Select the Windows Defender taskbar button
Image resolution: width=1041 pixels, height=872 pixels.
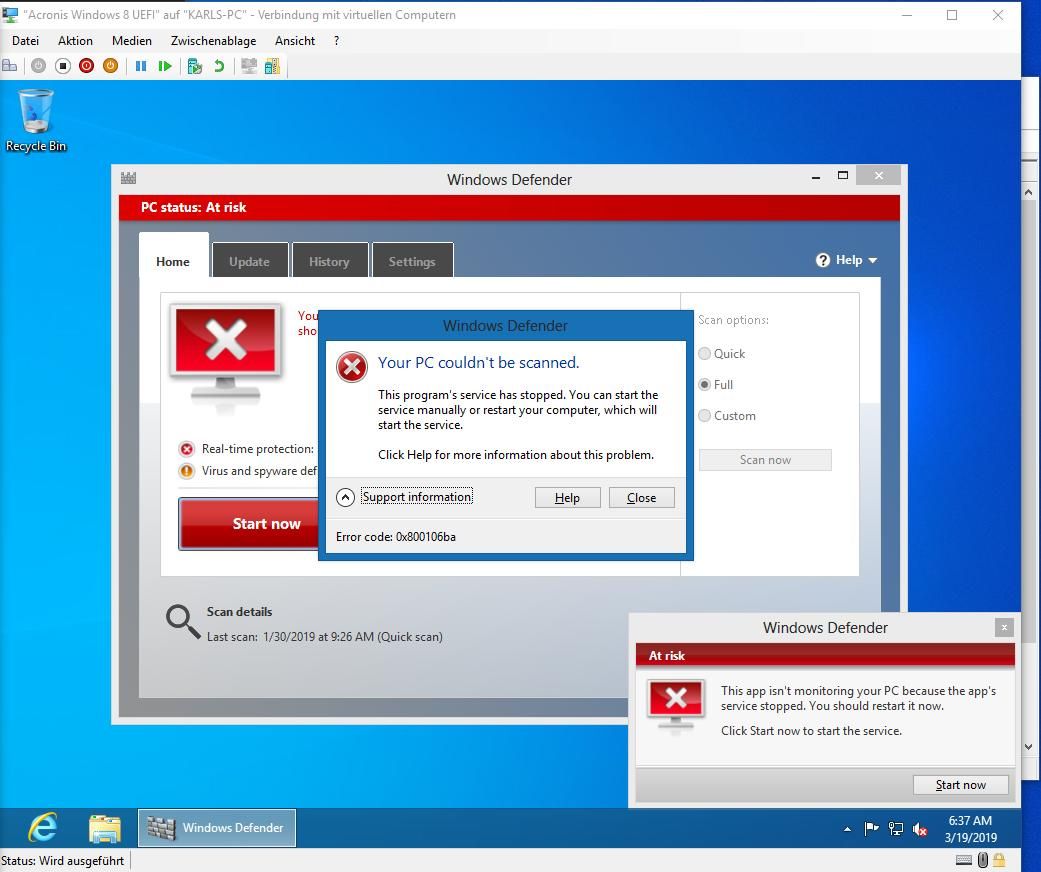216,828
